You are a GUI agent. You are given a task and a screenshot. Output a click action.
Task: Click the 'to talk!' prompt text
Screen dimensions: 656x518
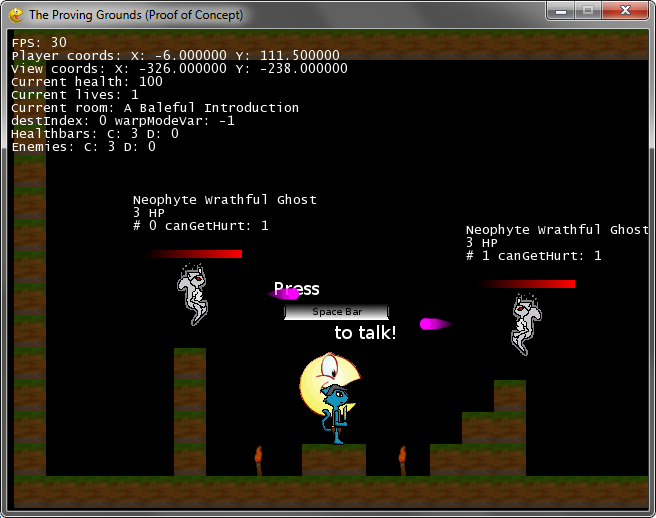(365, 333)
